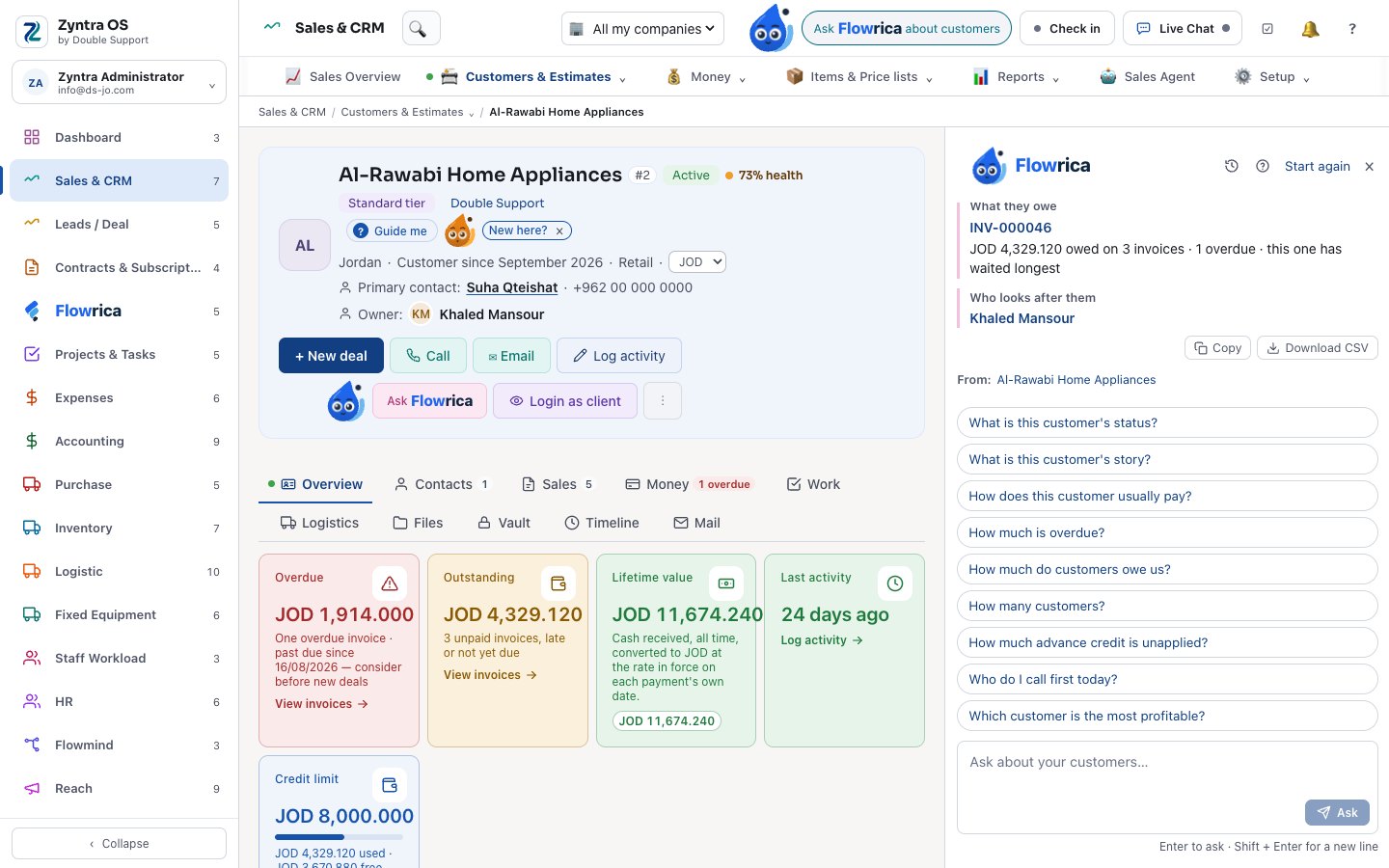Download CSV from Flowrica panel

point(1318,348)
